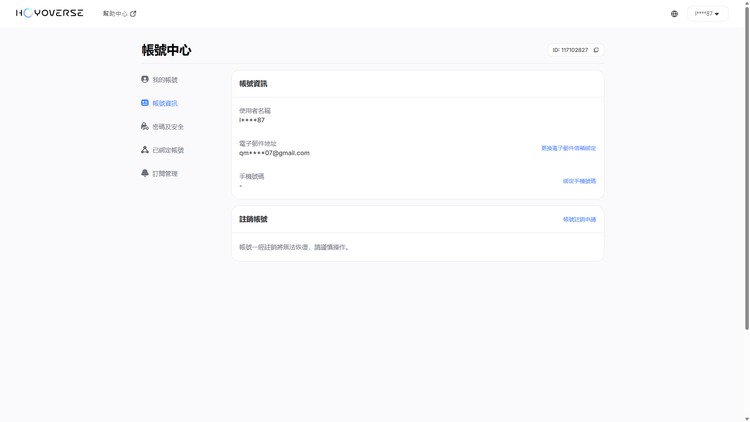Click the page vertical scrollbar
Image resolution: width=750 pixels, height=422 pixels.
[747, 167]
